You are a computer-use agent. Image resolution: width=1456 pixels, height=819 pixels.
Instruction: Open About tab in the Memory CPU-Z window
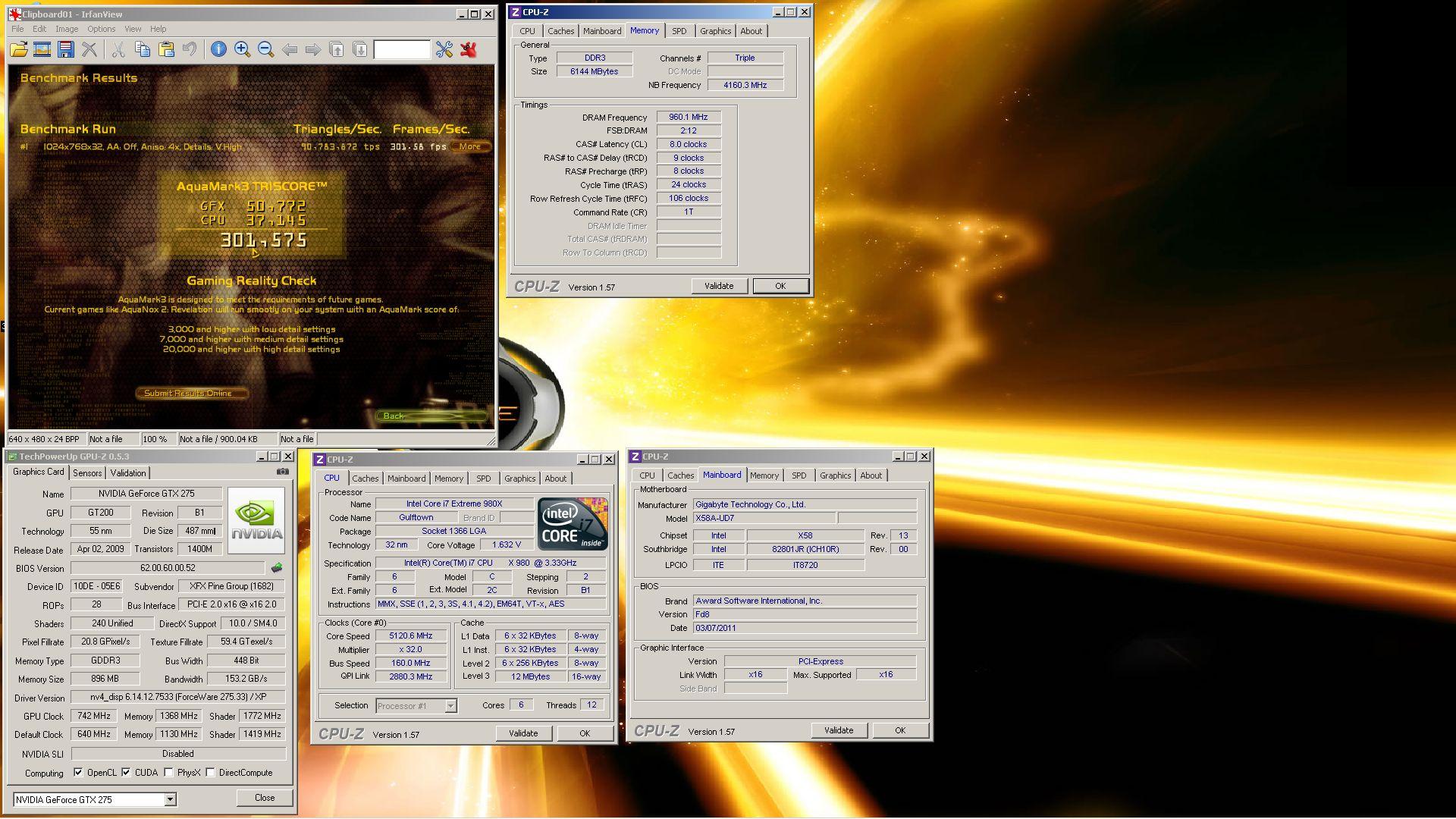click(x=752, y=31)
